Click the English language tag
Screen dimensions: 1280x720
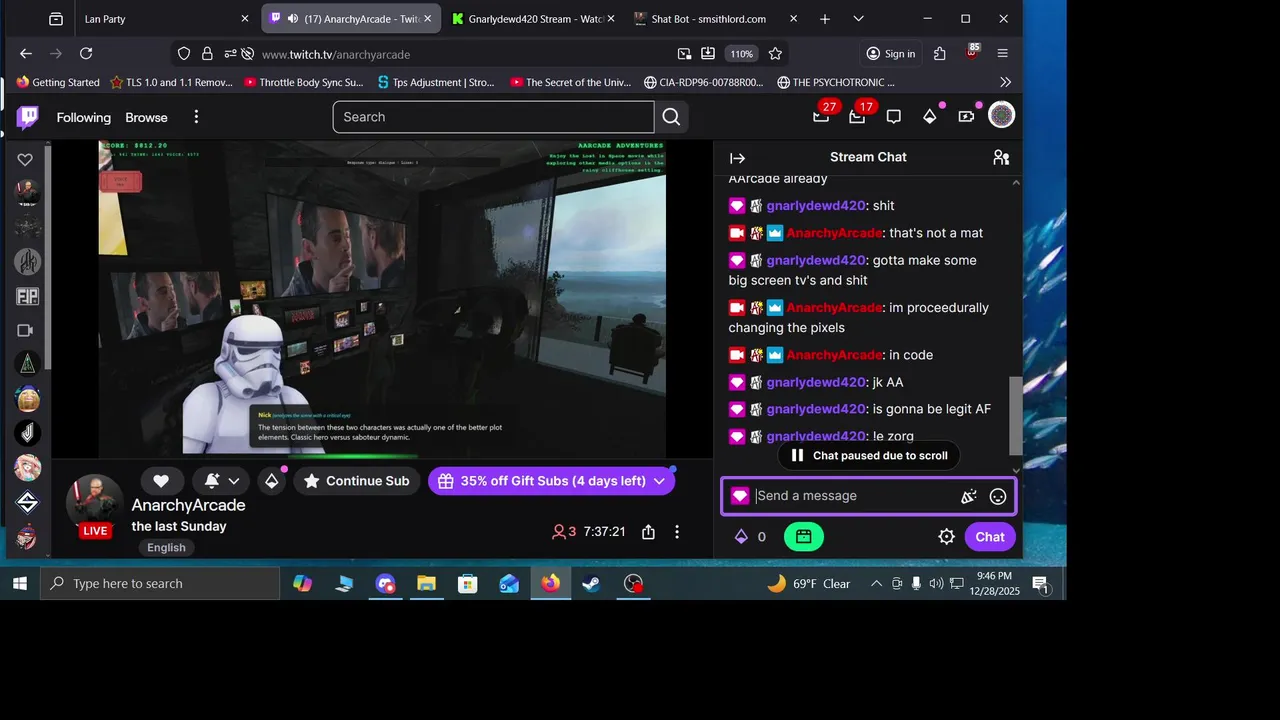pos(166,547)
